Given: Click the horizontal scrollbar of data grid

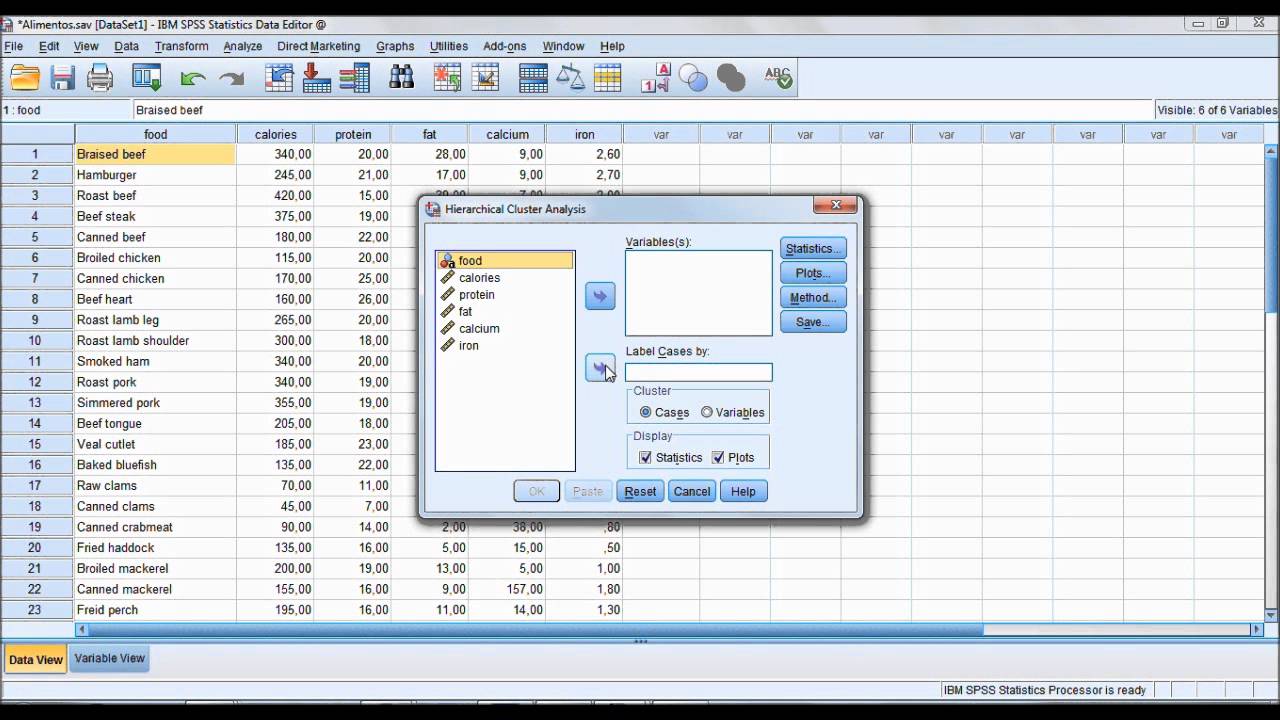Looking at the screenshot, I should coord(669,630).
